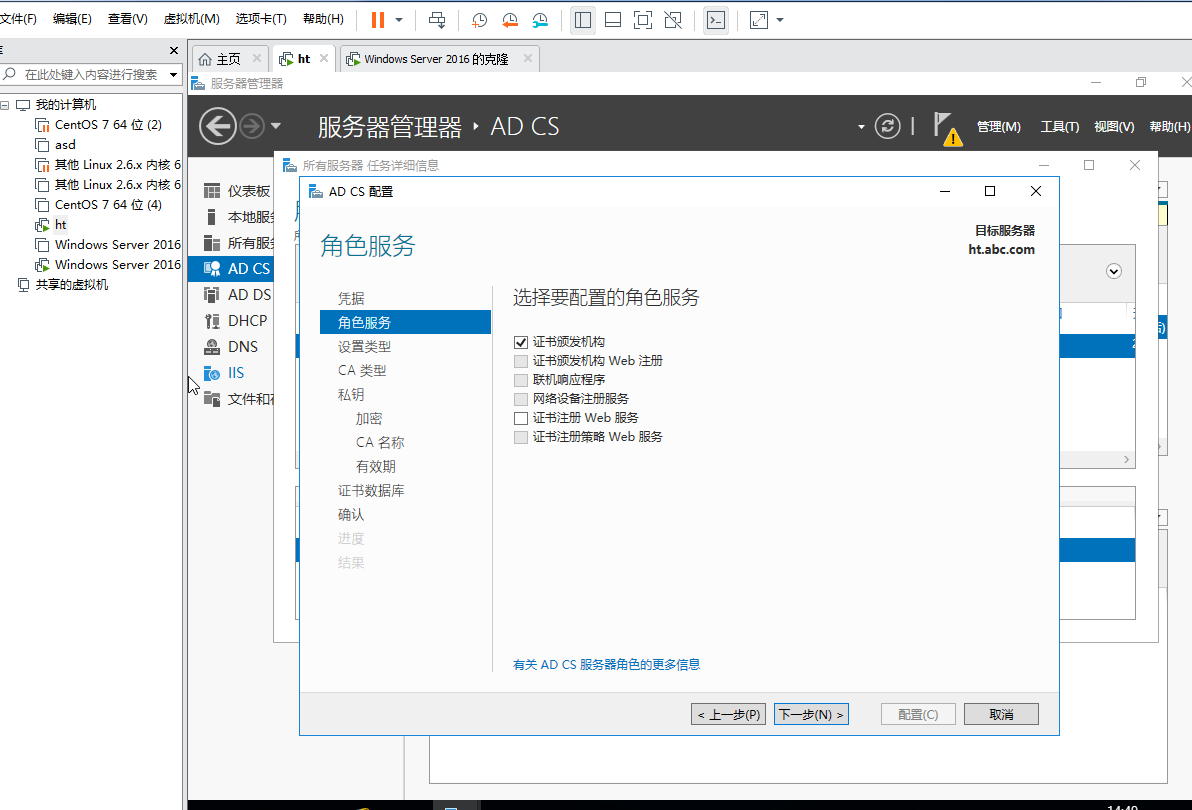The height and width of the screenshot is (810, 1192).
Task: Click the horizontal scrollbar right arrow in task details
Action: click(1127, 460)
